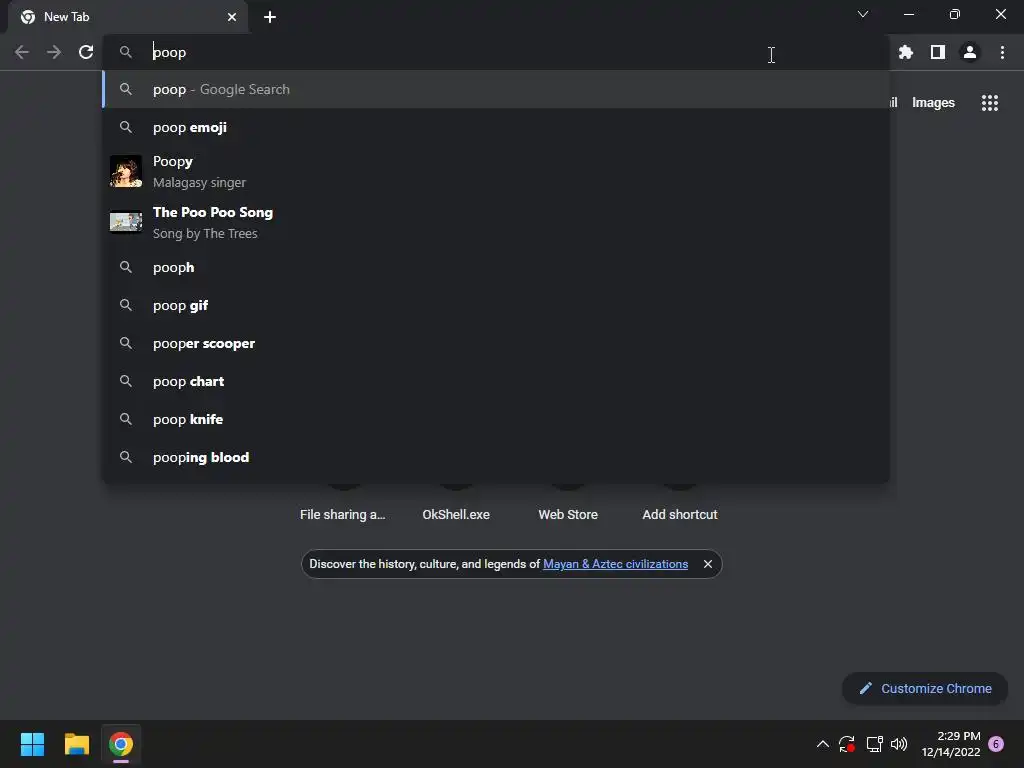Click the browser back arrow
This screenshot has height=768, width=1024.
(22, 52)
